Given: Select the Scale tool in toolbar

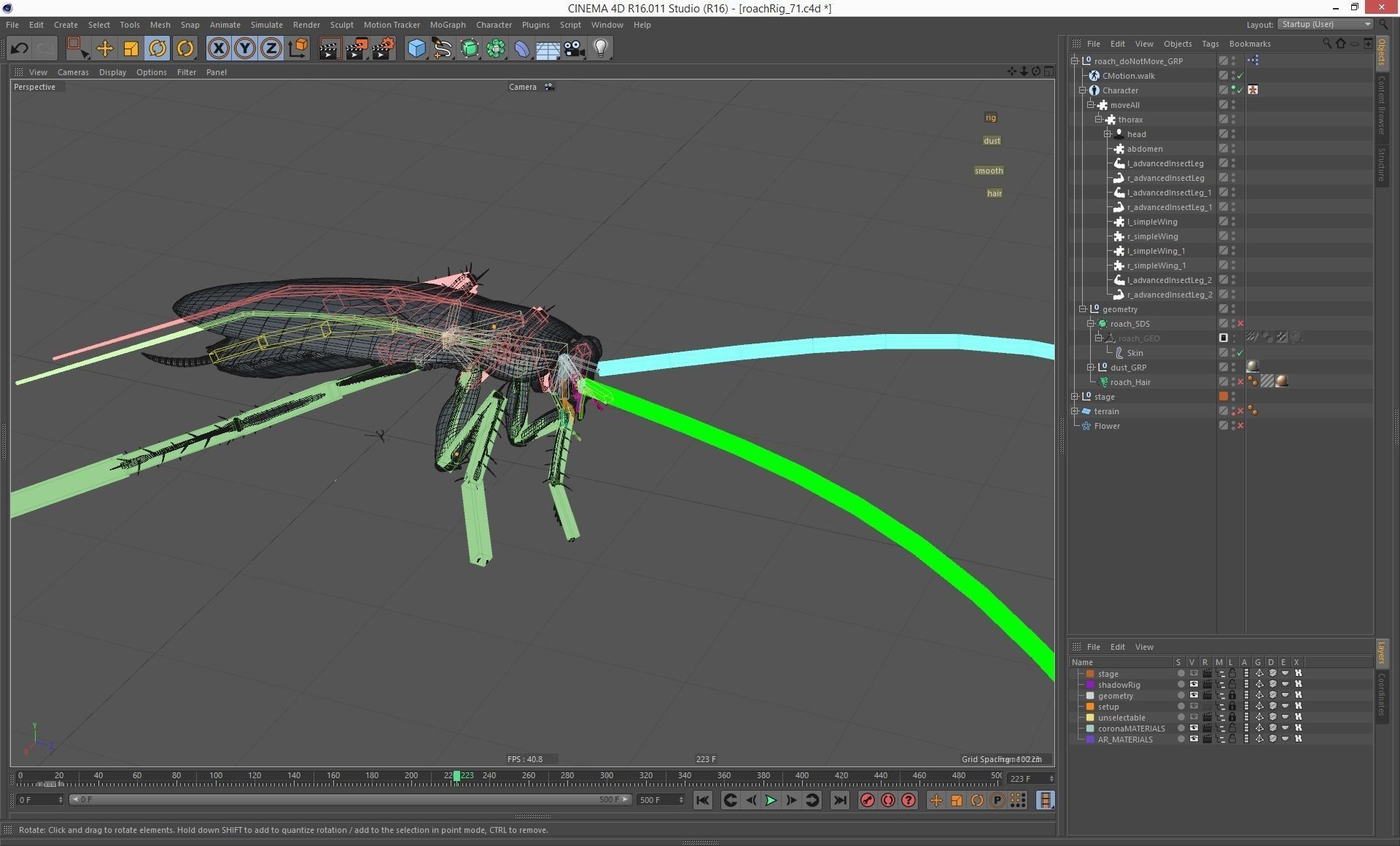Looking at the screenshot, I should 131,49.
